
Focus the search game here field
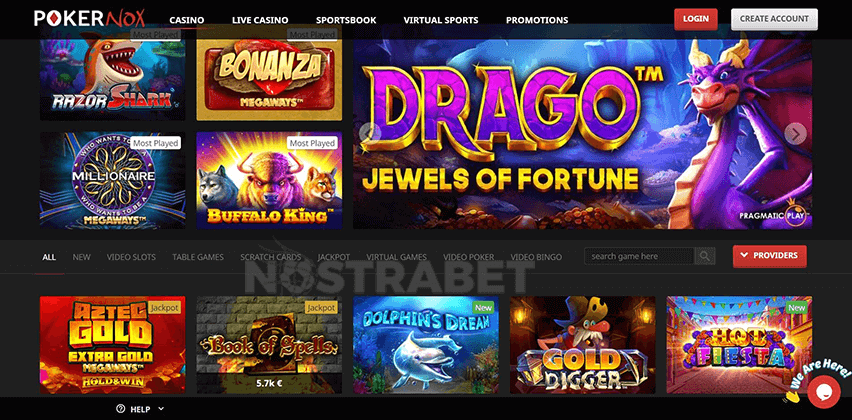coord(639,256)
